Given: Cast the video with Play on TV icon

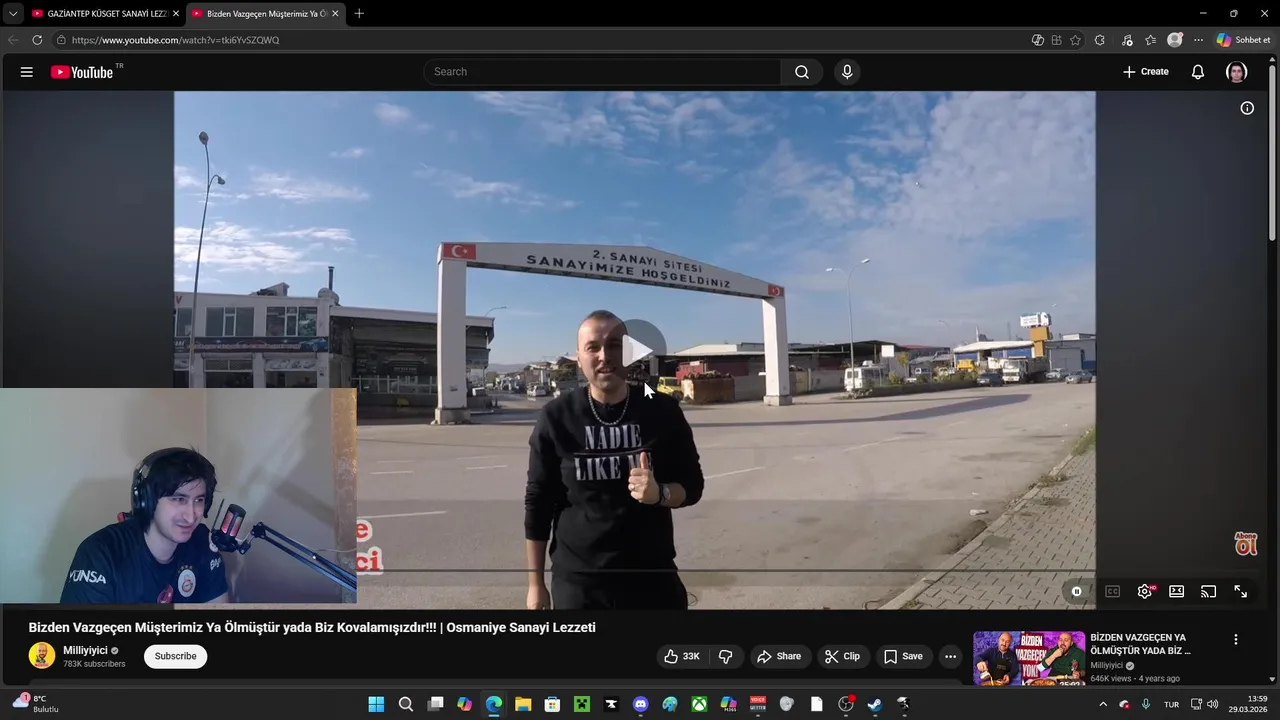Looking at the screenshot, I should [x=1208, y=592].
